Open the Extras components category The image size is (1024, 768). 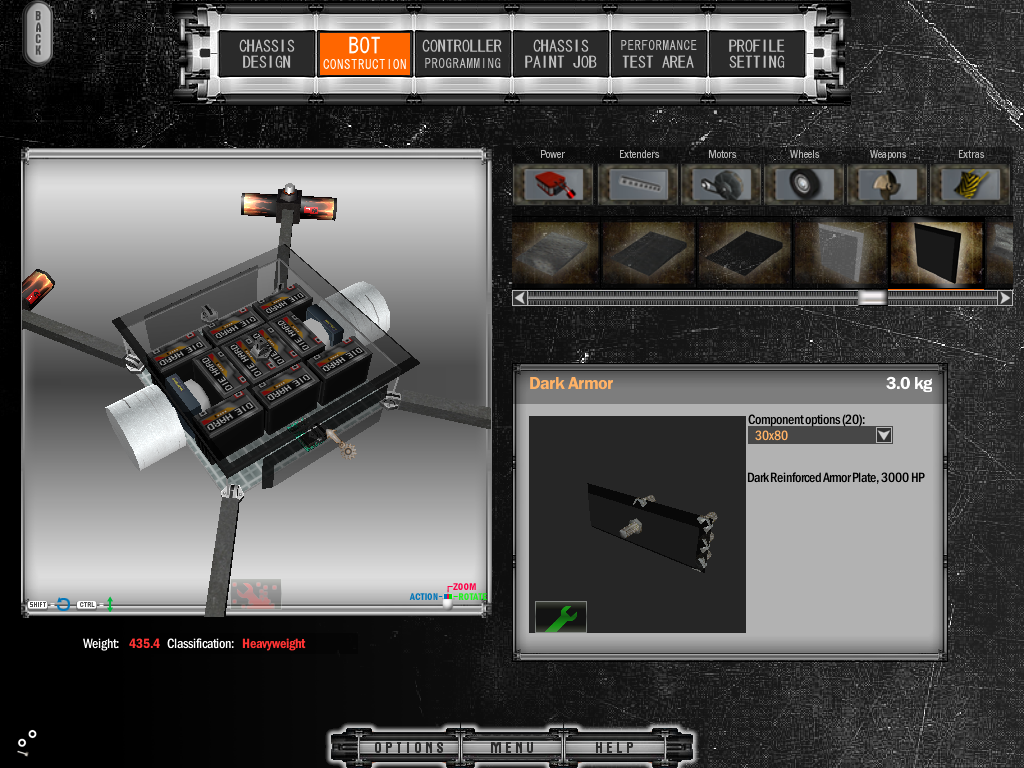(970, 185)
